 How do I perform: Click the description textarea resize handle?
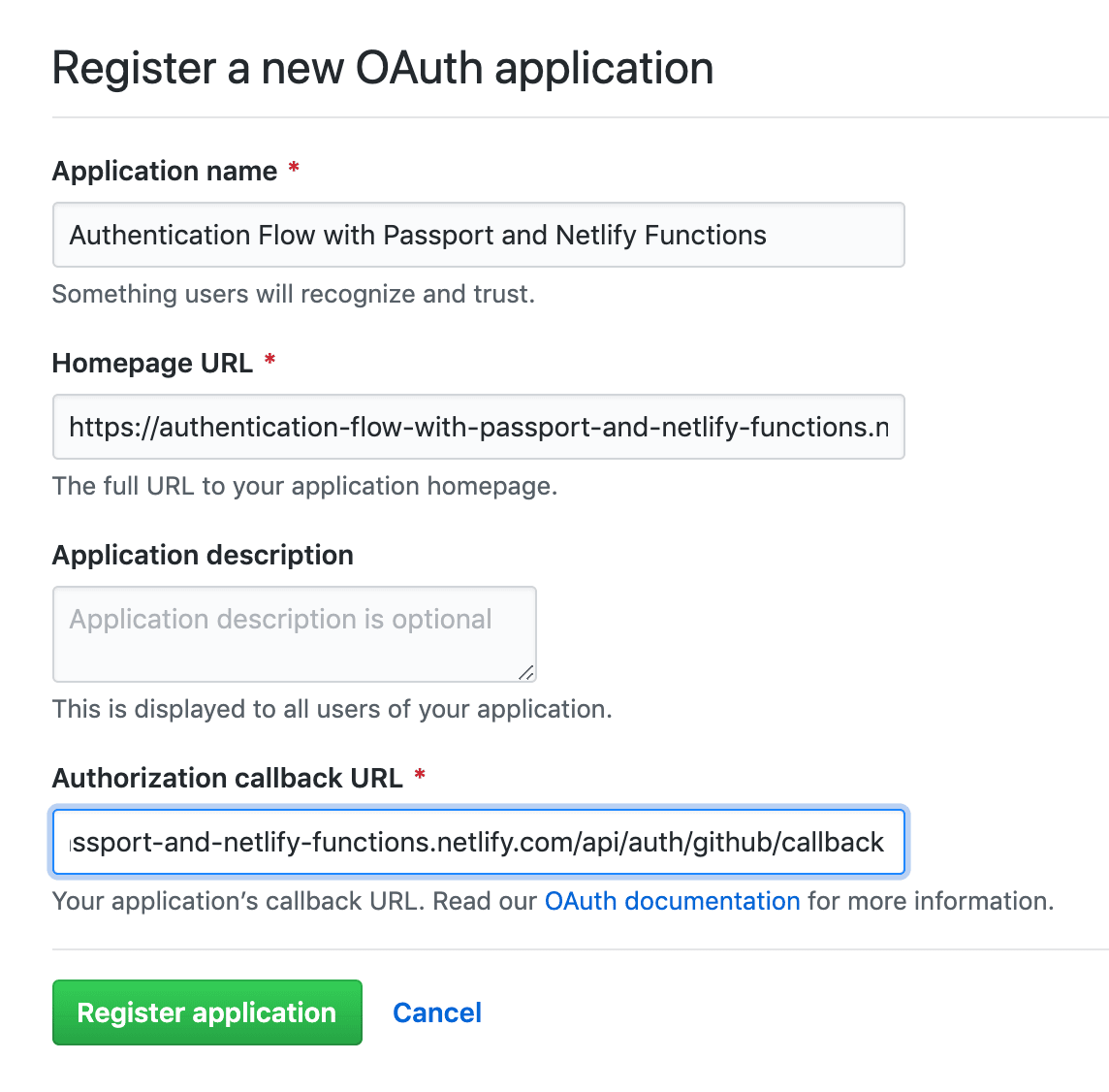point(525,672)
